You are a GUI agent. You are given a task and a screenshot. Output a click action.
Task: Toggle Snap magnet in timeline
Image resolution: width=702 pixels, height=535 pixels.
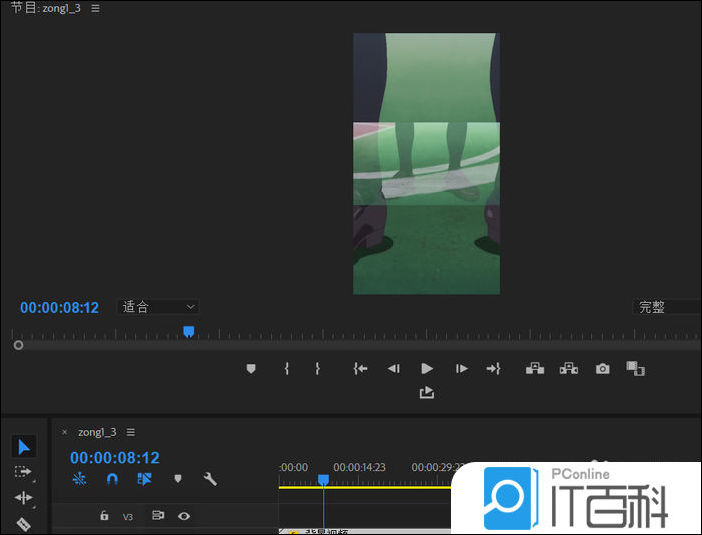click(x=112, y=479)
